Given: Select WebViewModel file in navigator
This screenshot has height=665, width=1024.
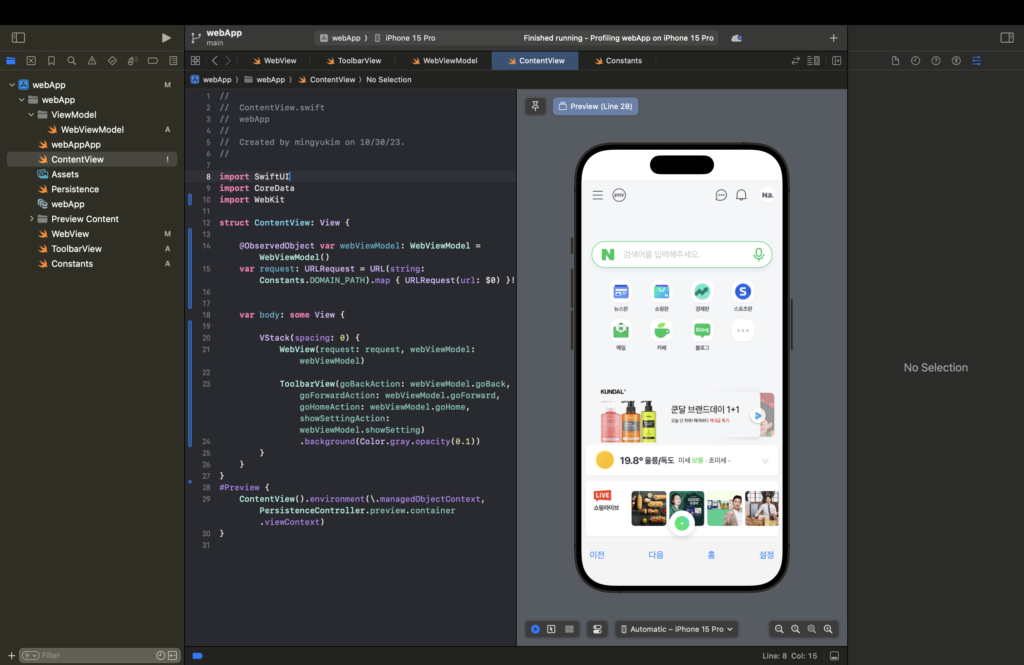Looking at the screenshot, I should point(92,130).
